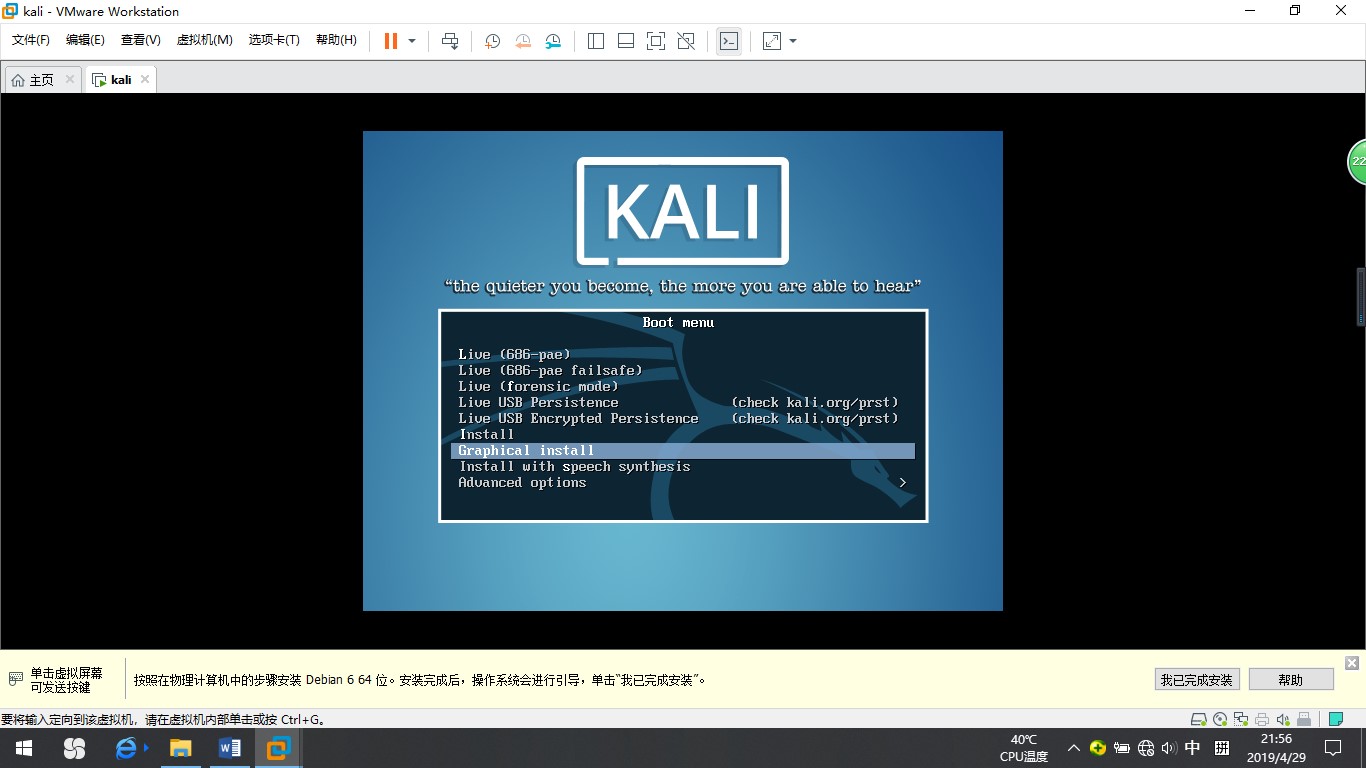Click the 帮助 button in the hint bar
Screen dimensions: 1366x768
click(1291, 679)
